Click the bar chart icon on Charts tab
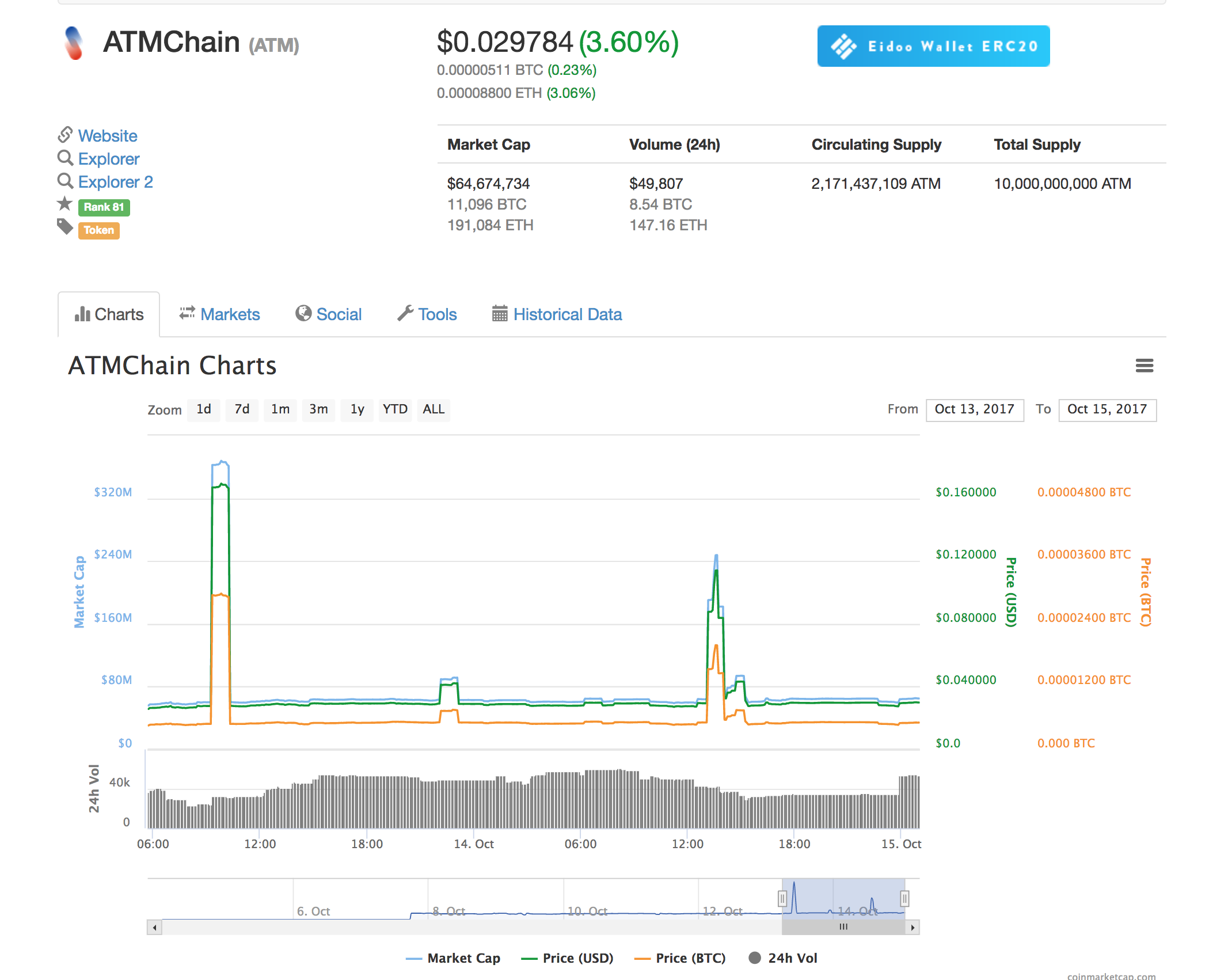1209x980 pixels. (82, 314)
